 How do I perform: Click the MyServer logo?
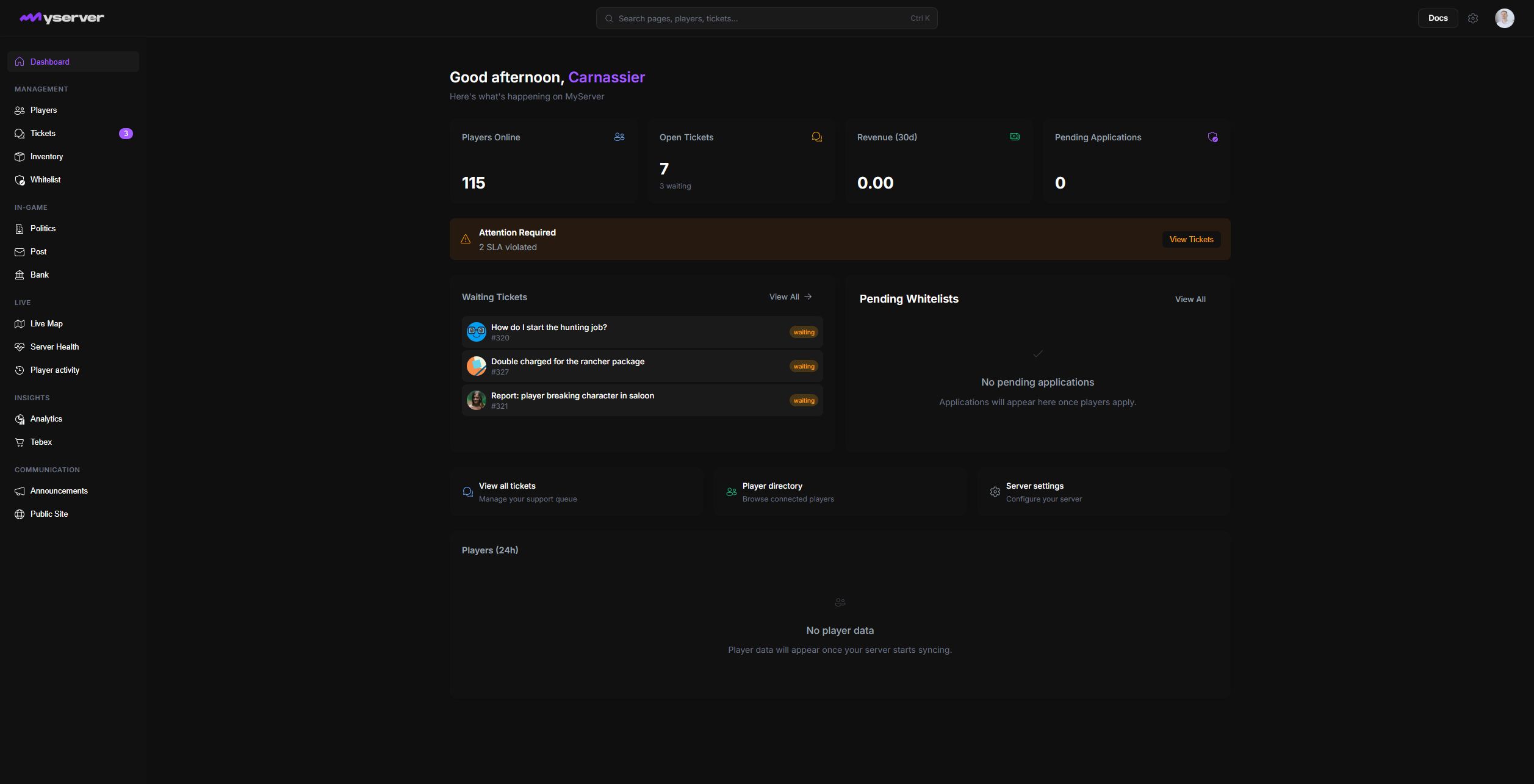(62, 18)
